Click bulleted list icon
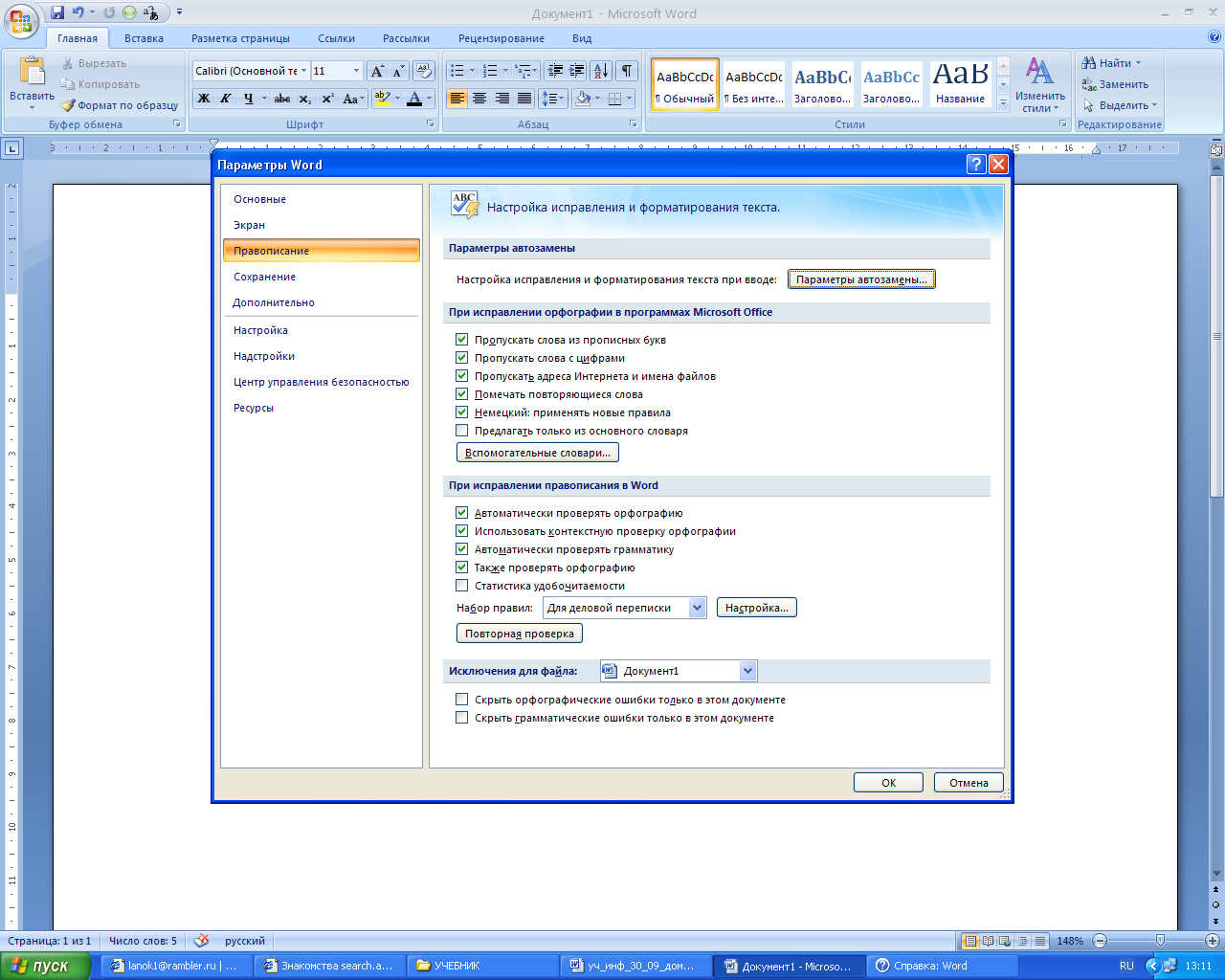This screenshot has height=980, width=1225. coord(457,71)
